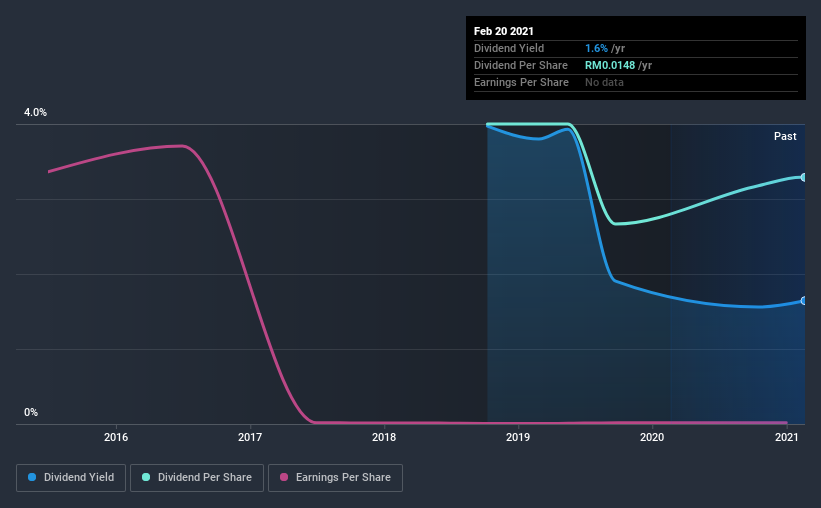This screenshot has width=821, height=508.
Task: Click the Feb 20 2021 tooltip header
Action: click(x=504, y=31)
